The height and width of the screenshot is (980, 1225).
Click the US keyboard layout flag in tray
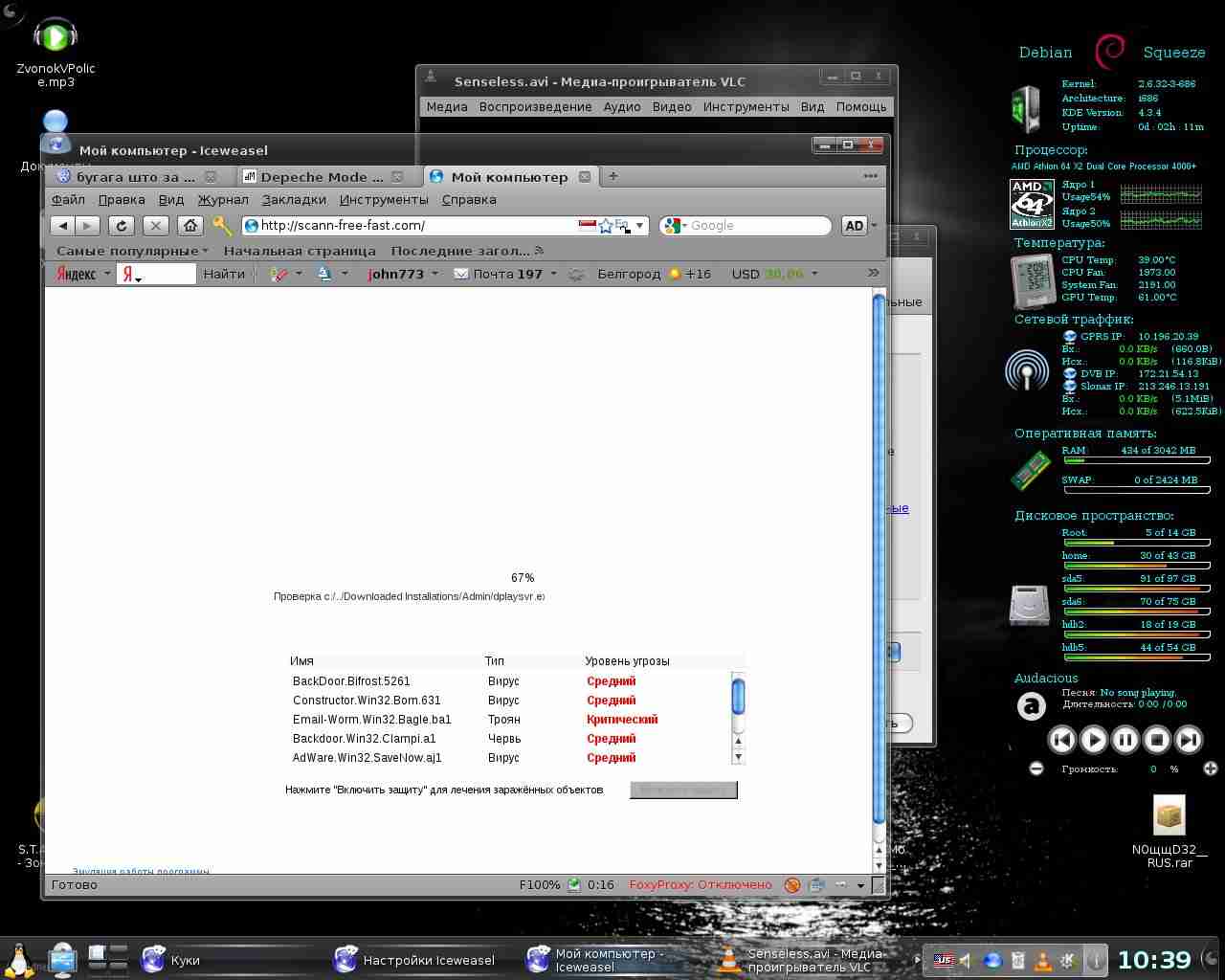click(944, 960)
